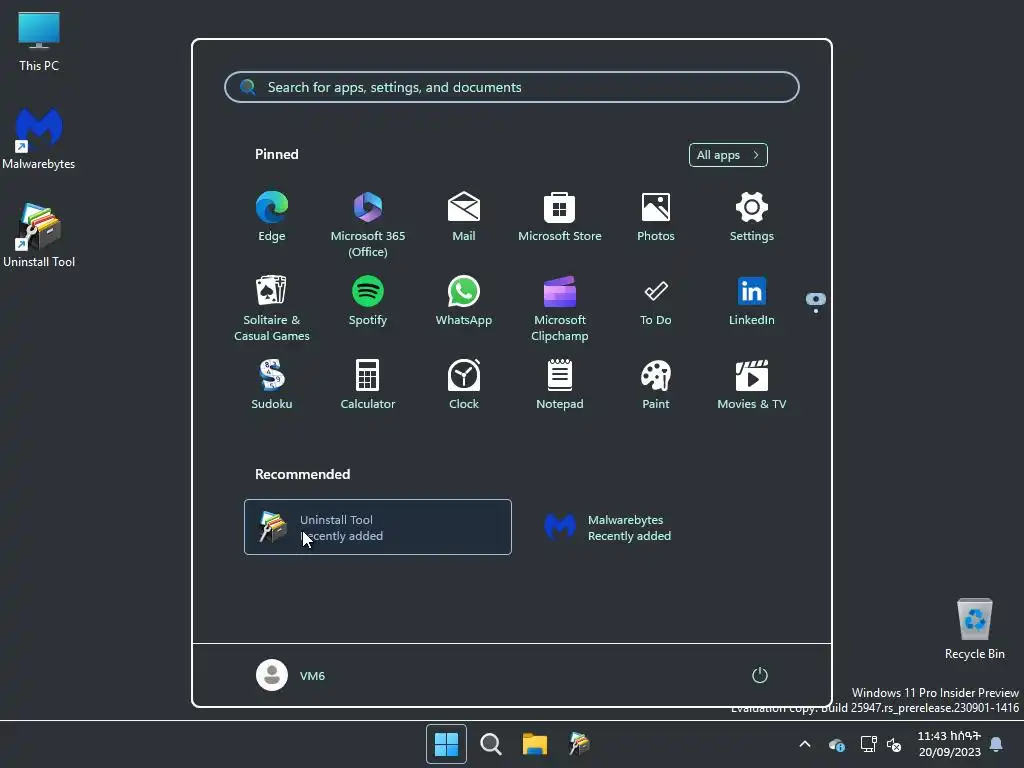Open Notepad
Viewport: 1024px width, 768px height.
click(x=560, y=384)
